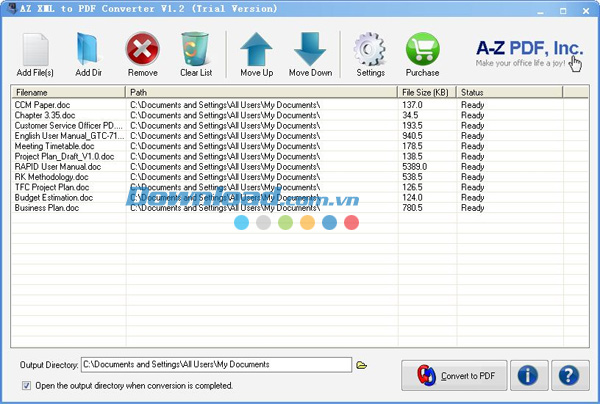Click the Add File(s) toolbar icon
This screenshot has height=404, width=600.
(x=35, y=50)
